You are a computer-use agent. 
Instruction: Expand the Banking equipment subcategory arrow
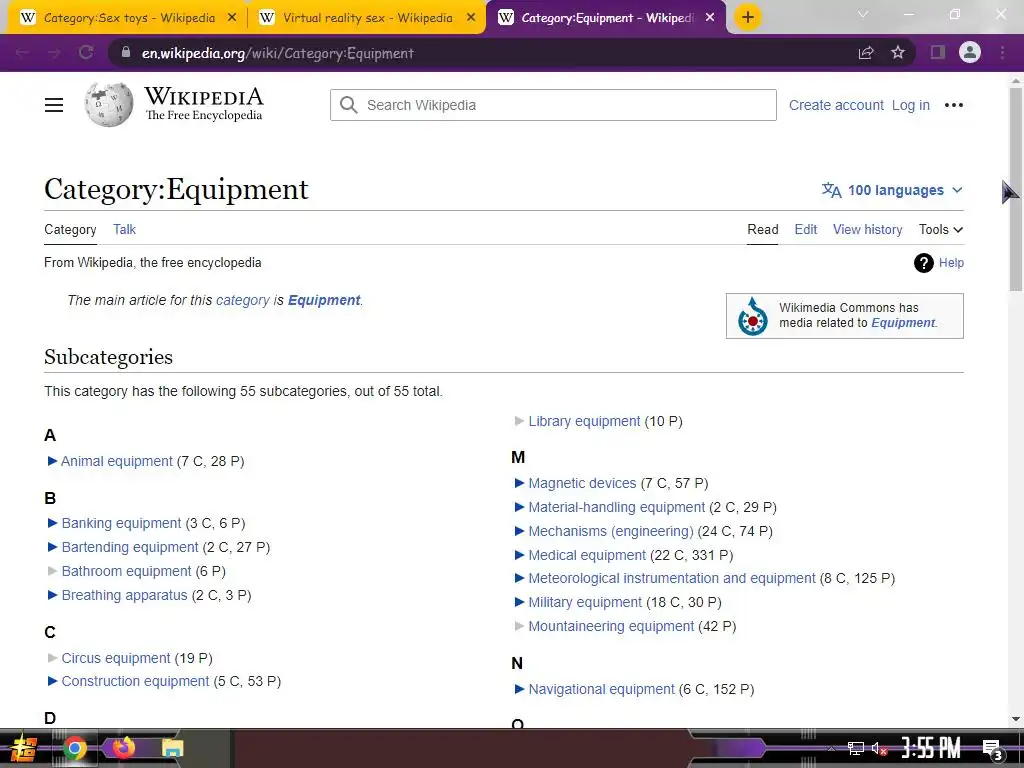(52, 523)
